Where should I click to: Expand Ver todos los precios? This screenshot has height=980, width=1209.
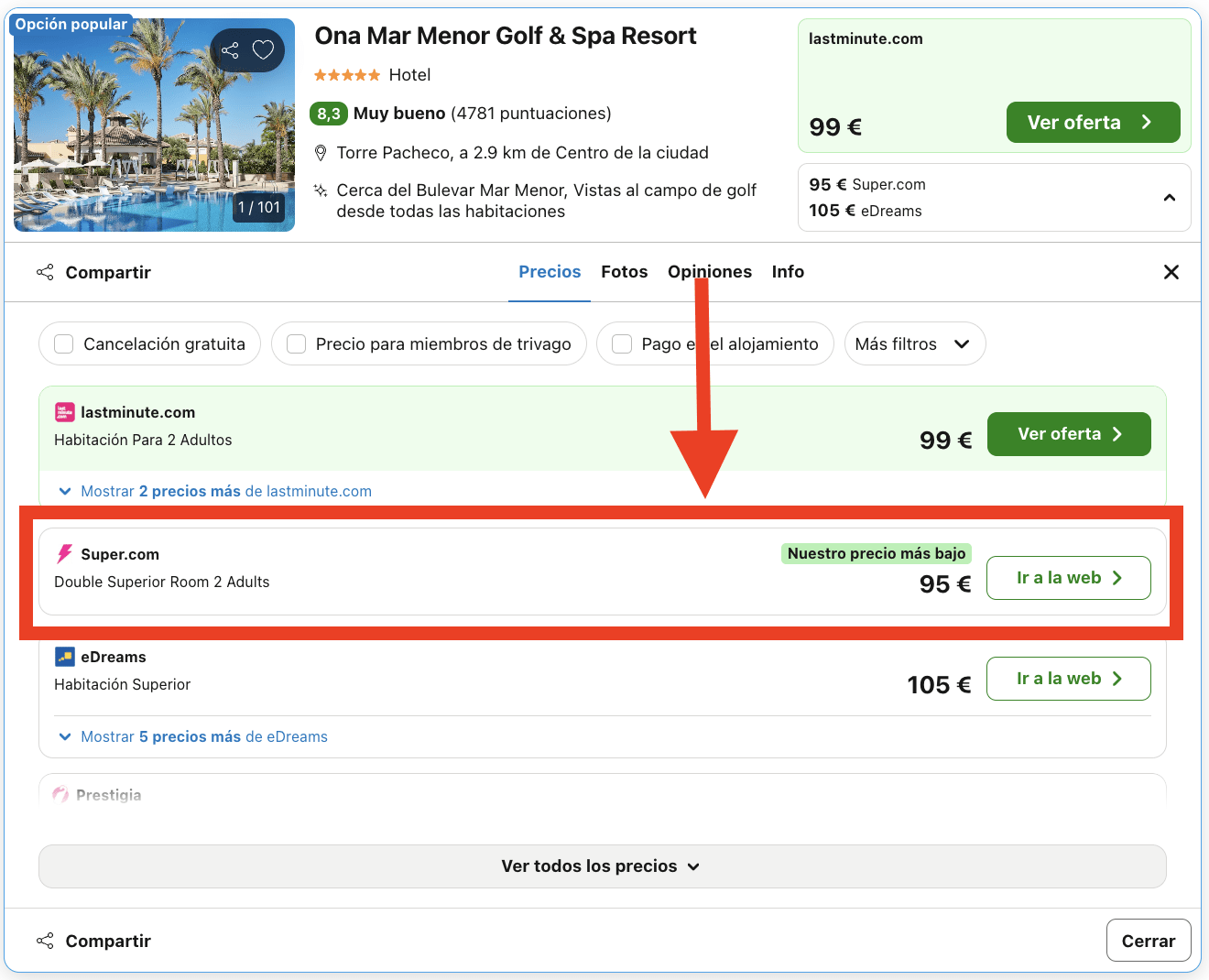click(x=603, y=866)
